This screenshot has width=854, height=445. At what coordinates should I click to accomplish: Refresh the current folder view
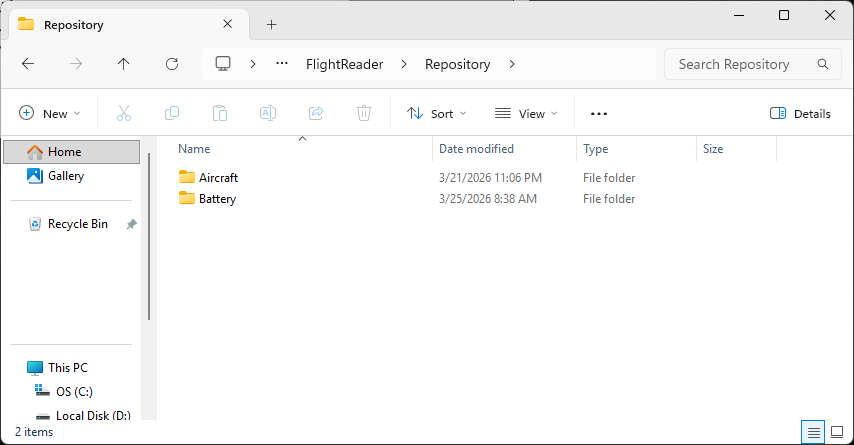coord(172,64)
